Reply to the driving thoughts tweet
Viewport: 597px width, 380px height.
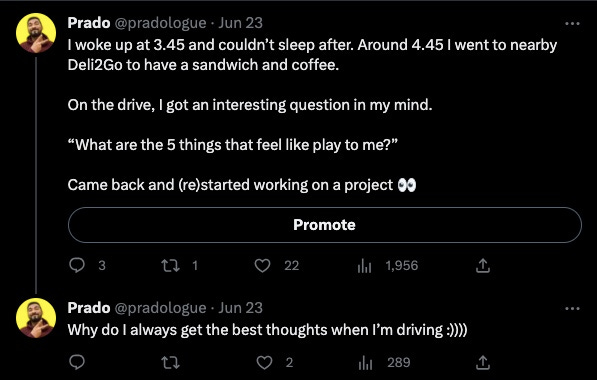tap(77, 362)
